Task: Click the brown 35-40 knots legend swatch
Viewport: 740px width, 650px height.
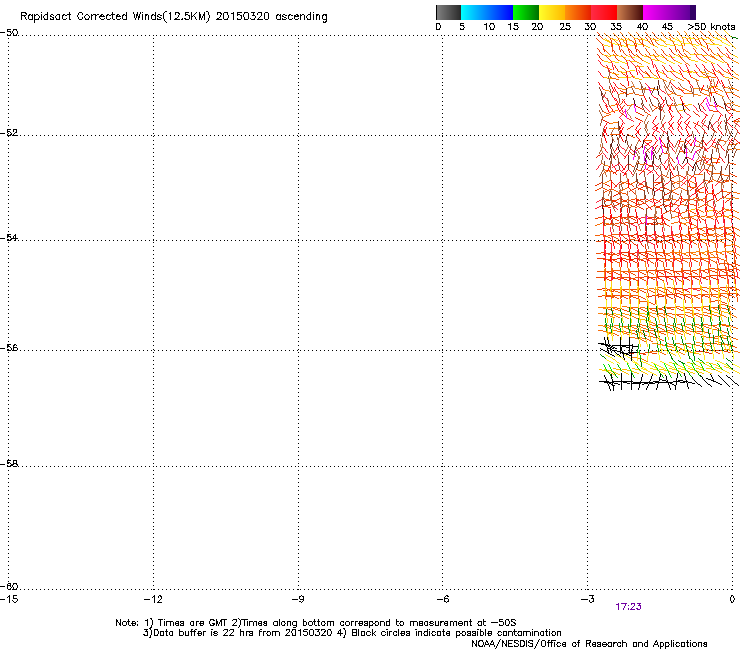Action: coord(630,12)
